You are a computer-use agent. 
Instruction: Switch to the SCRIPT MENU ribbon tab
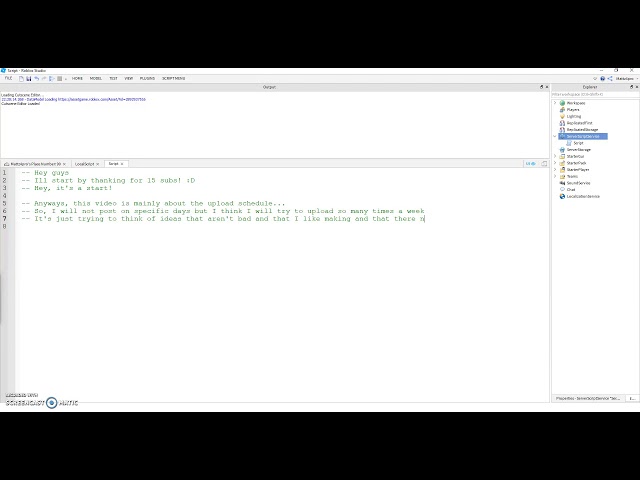point(173,78)
